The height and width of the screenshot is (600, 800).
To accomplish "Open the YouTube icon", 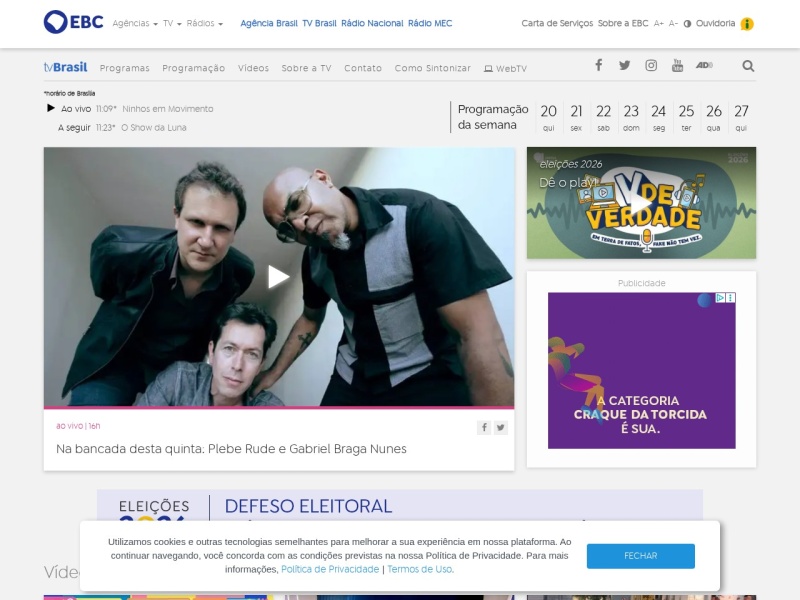I will 677,65.
